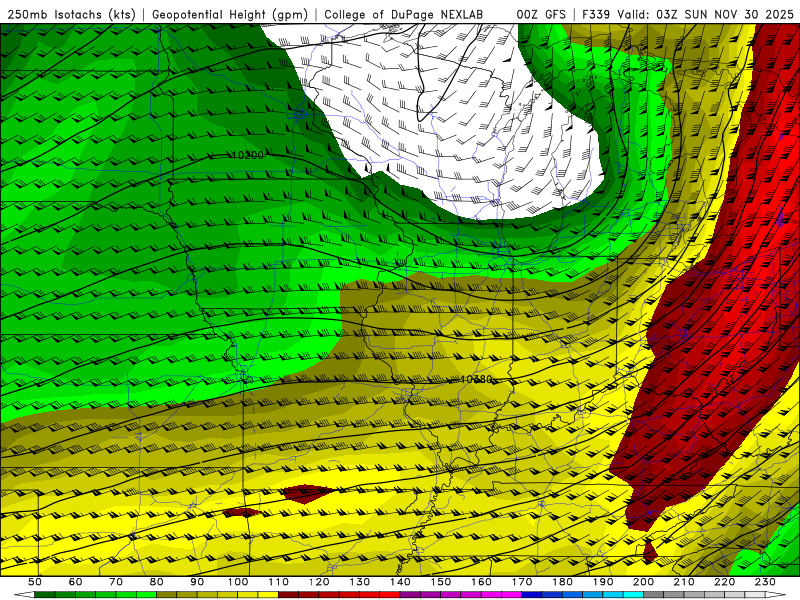
Task: Click the 90 value on the color scale
Action: pyautogui.click(x=197, y=582)
